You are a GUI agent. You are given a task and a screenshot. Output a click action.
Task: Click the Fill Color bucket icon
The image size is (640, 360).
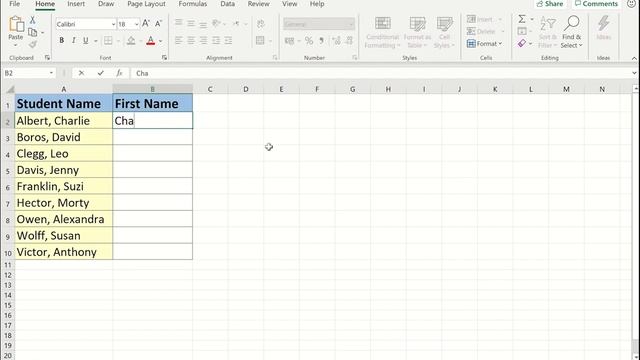click(131, 40)
